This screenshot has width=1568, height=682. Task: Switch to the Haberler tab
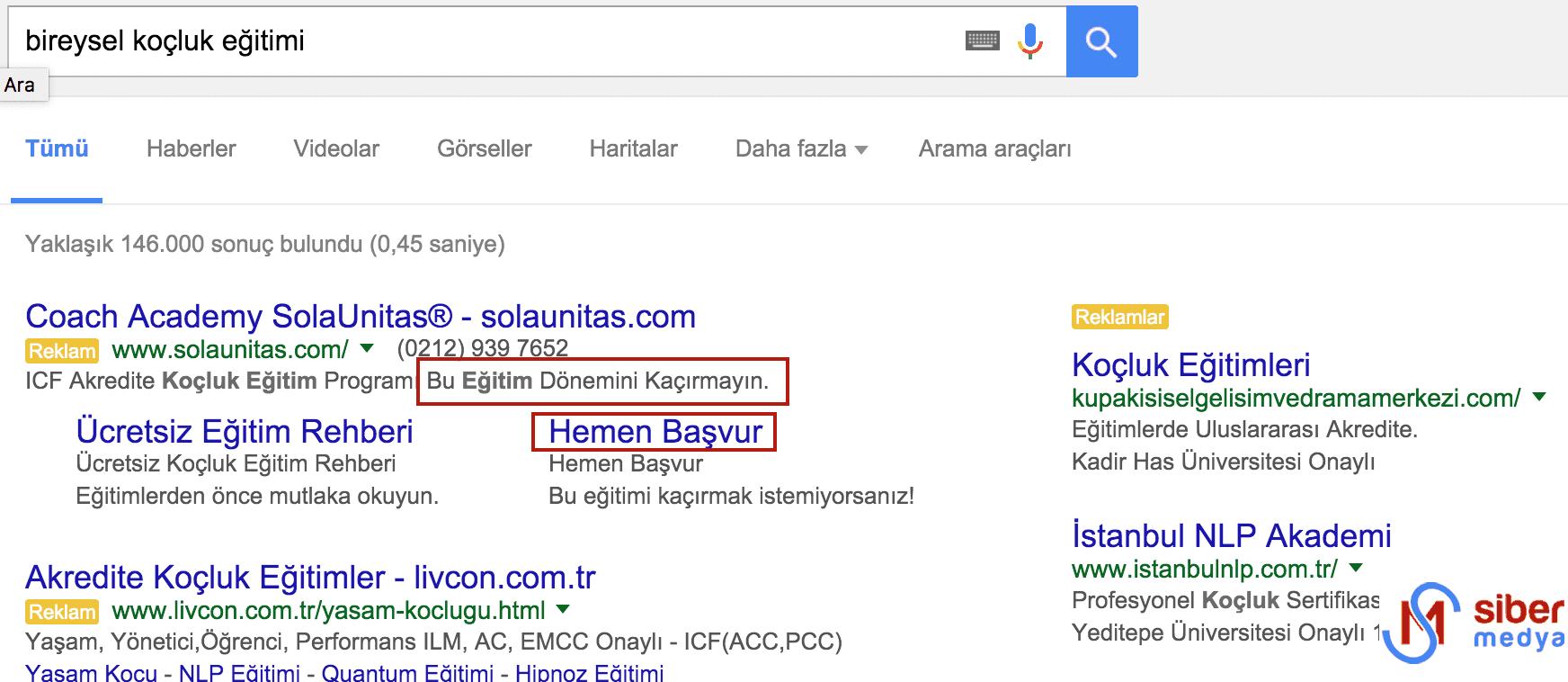[192, 148]
